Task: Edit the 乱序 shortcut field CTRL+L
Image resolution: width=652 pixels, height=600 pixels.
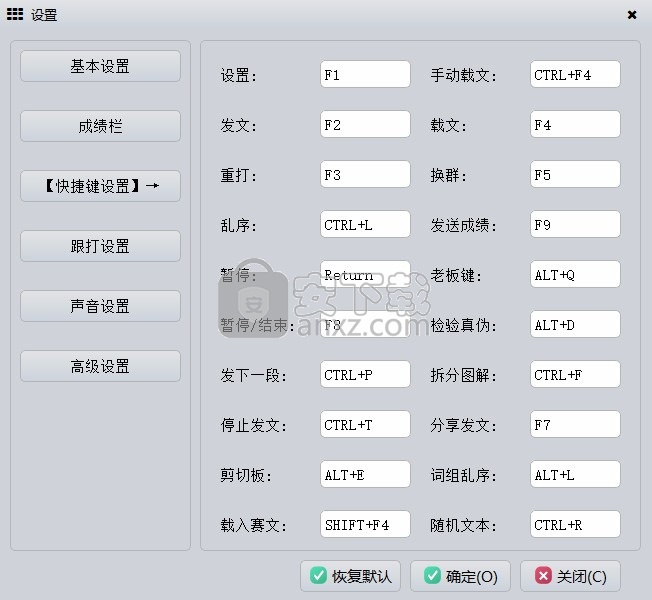Action: [365, 225]
